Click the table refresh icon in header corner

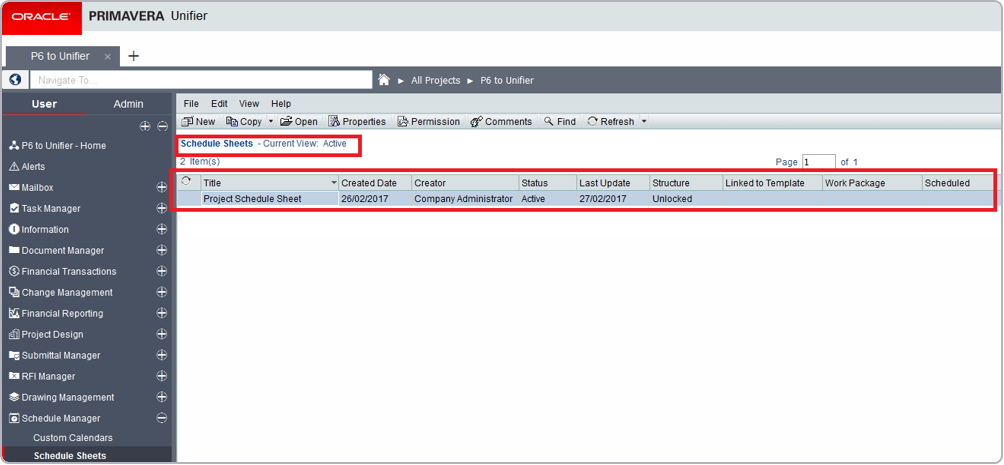186,182
